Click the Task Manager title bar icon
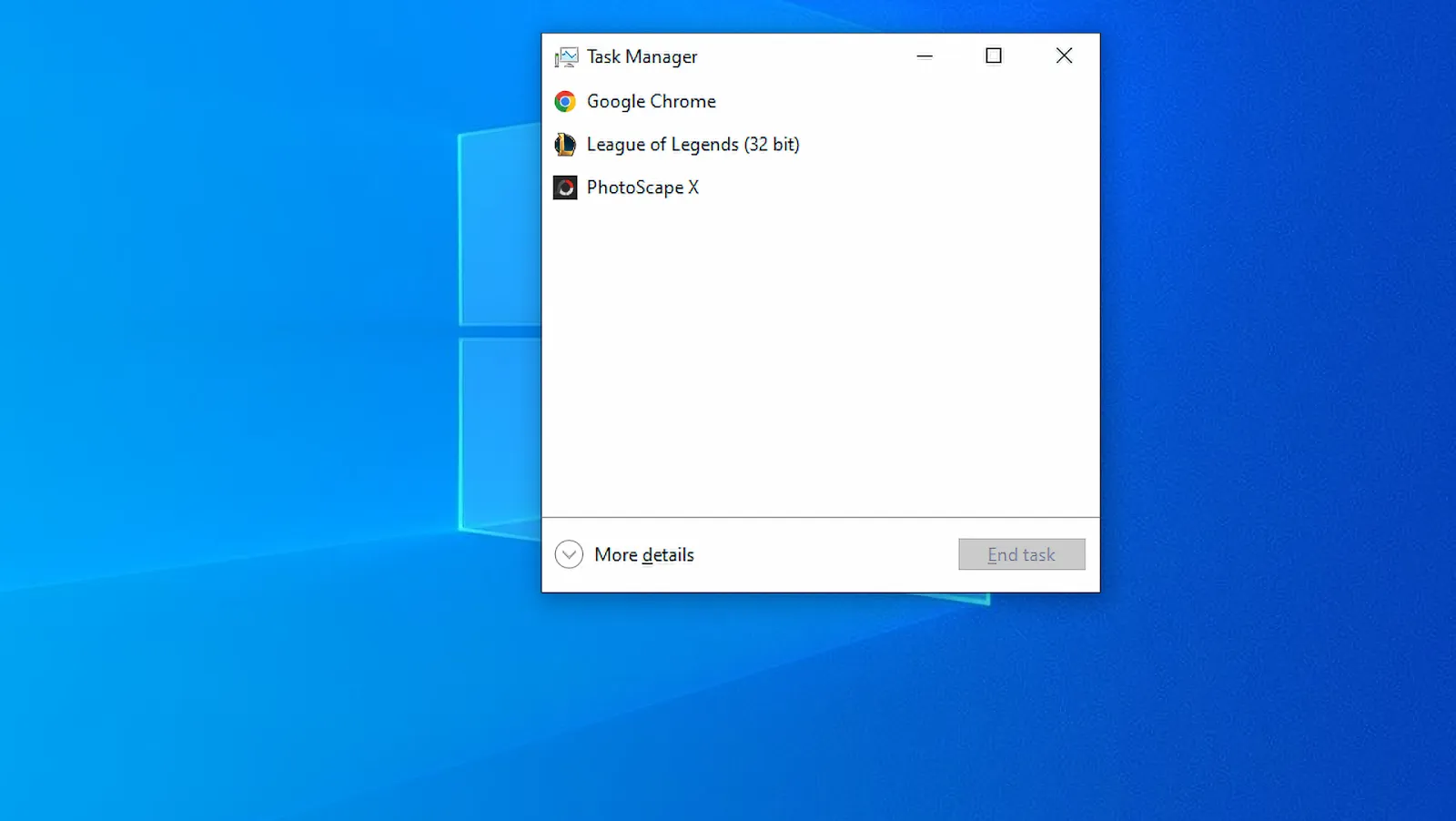The image size is (1456, 821). [x=566, y=57]
